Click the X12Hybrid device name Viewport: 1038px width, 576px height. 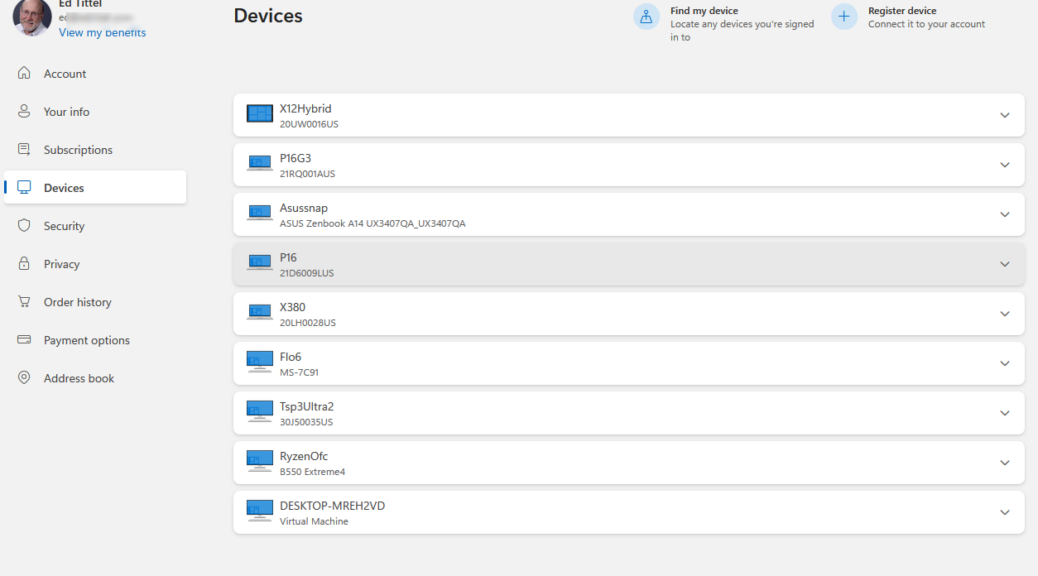click(x=305, y=109)
